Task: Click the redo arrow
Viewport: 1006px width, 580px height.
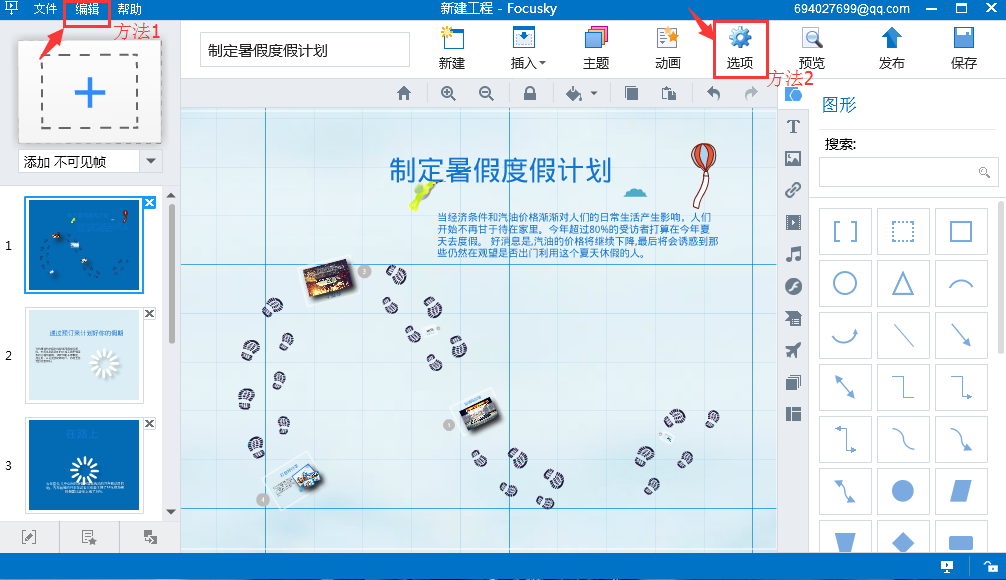Action: click(751, 94)
